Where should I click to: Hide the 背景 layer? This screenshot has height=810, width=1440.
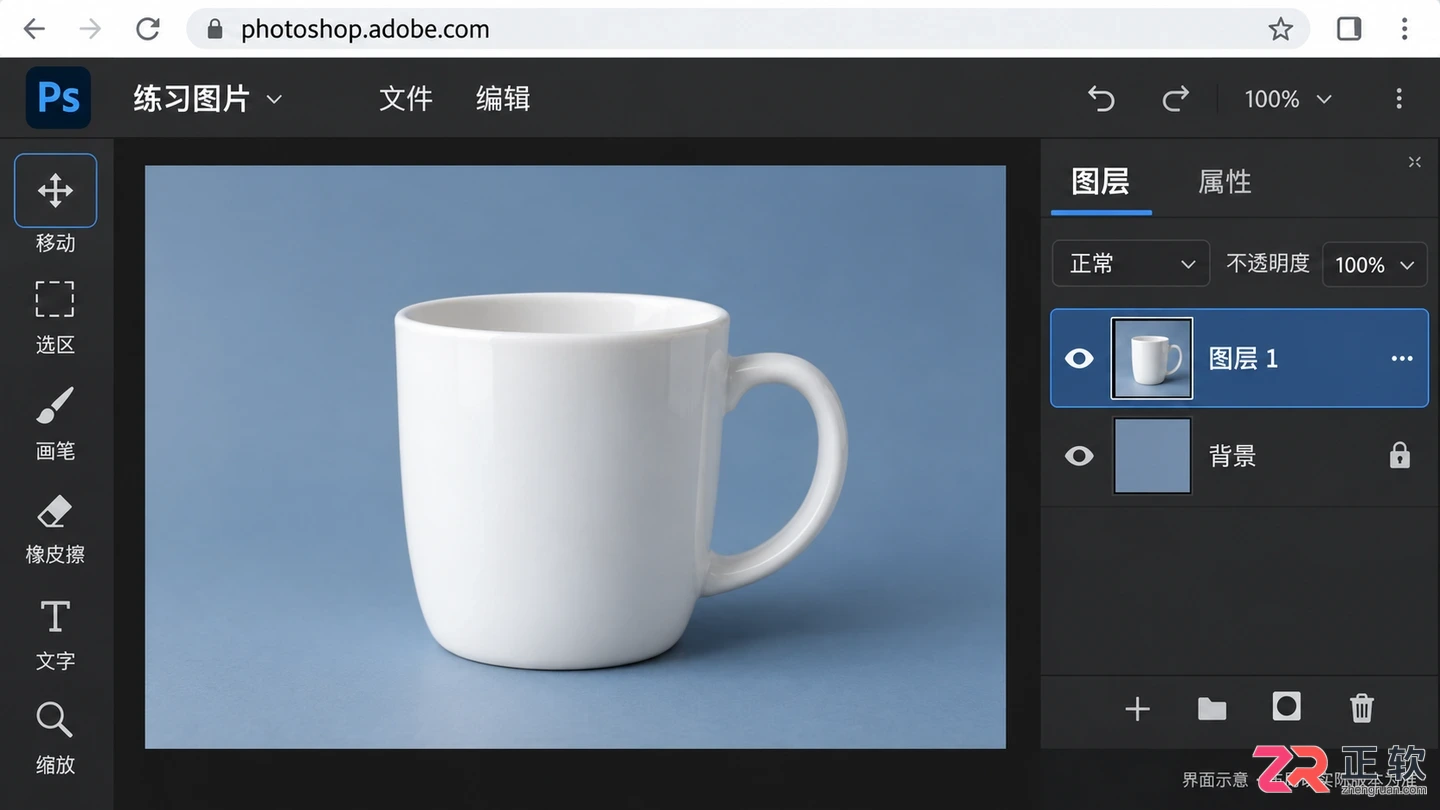1079,456
